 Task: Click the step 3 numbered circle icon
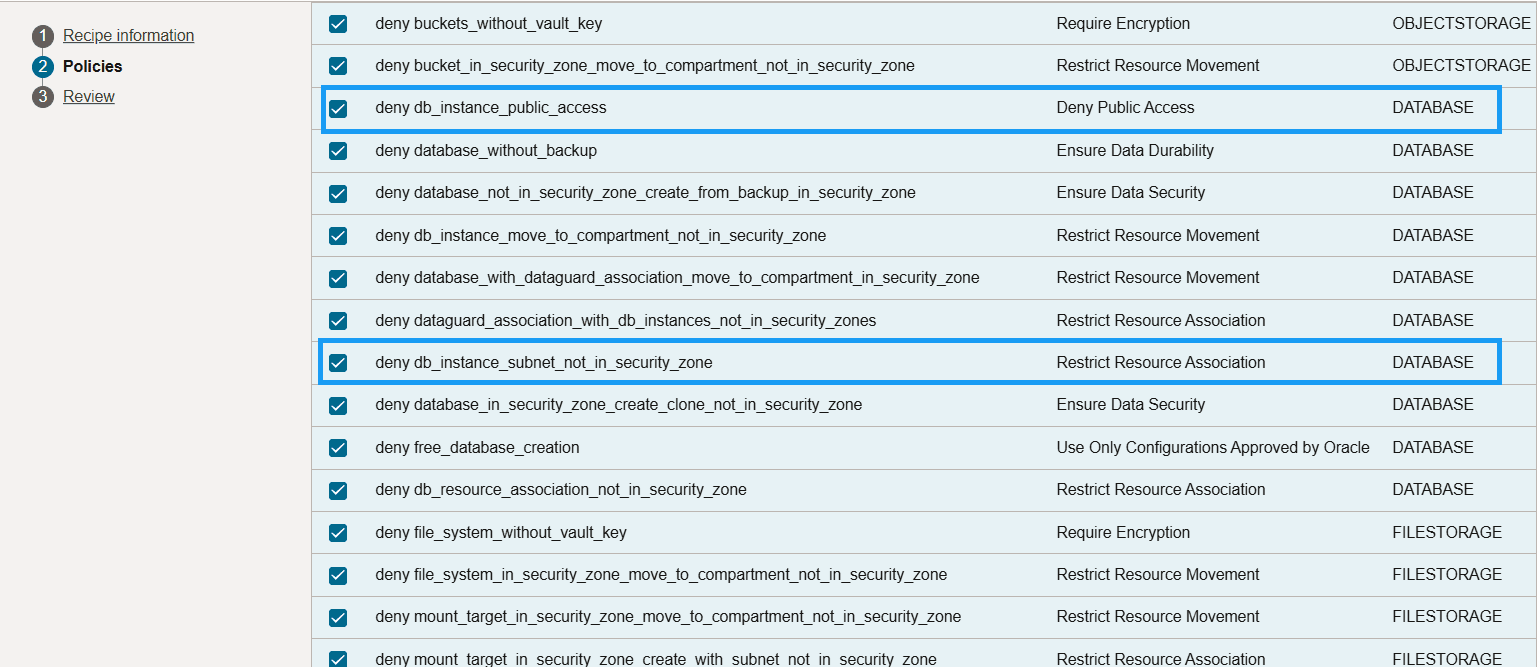pyautogui.click(x=42, y=96)
